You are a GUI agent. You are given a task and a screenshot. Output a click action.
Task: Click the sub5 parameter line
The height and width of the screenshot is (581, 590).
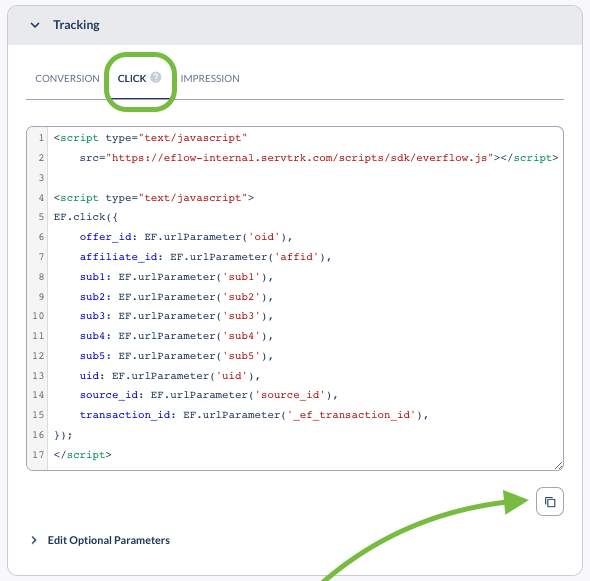point(176,356)
